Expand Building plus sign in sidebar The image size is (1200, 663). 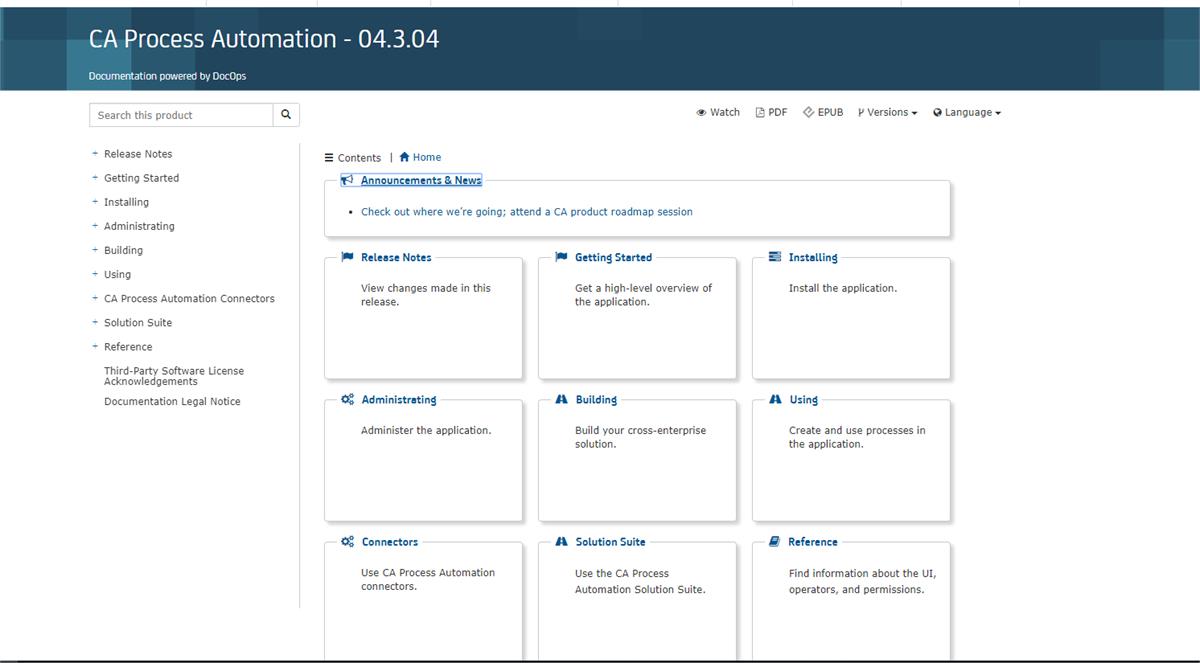pyautogui.click(x=95, y=250)
